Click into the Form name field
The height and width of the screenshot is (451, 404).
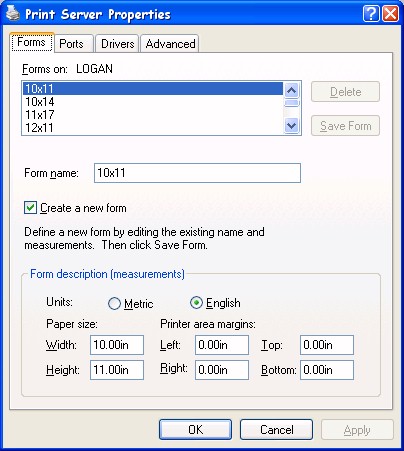click(x=197, y=173)
